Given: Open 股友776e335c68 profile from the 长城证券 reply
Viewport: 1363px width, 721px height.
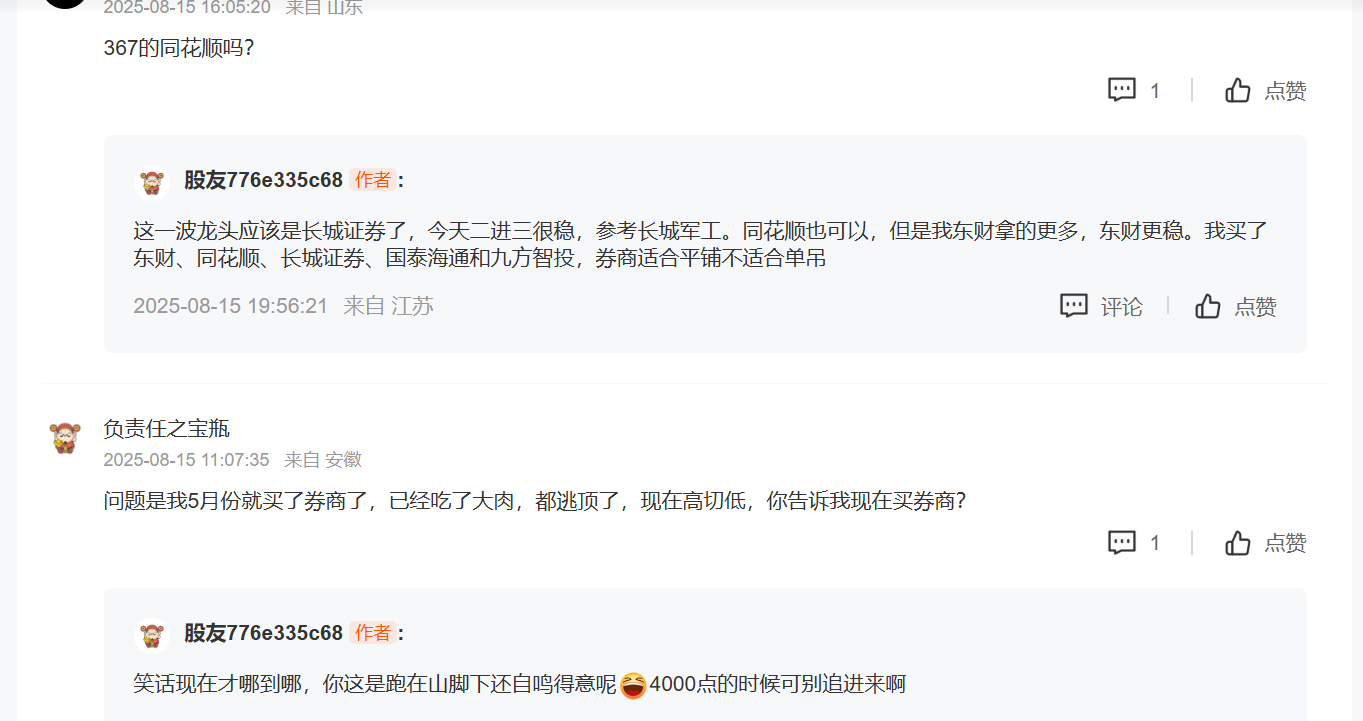Looking at the screenshot, I should pos(263,181).
